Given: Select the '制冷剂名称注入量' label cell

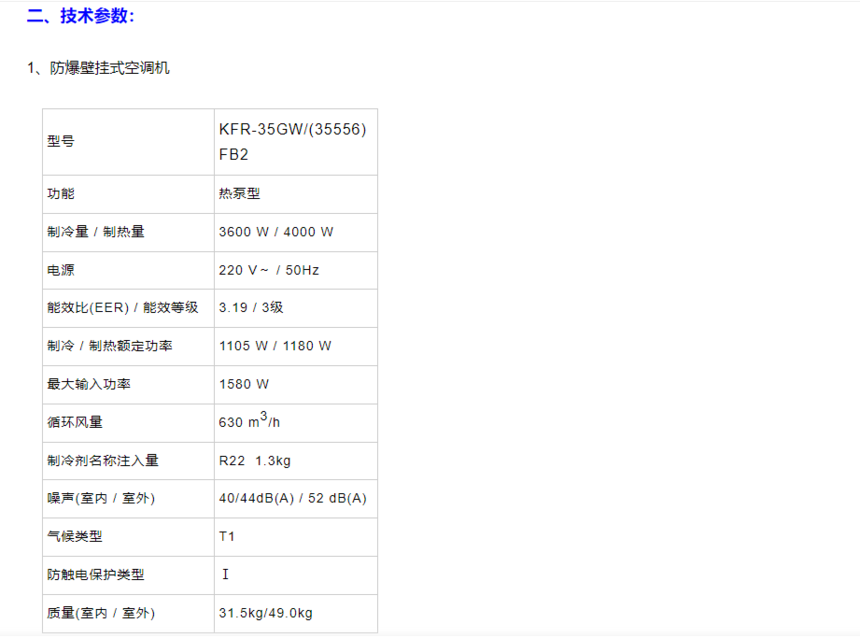Looking at the screenshot, I should click(x=128, y=461).
